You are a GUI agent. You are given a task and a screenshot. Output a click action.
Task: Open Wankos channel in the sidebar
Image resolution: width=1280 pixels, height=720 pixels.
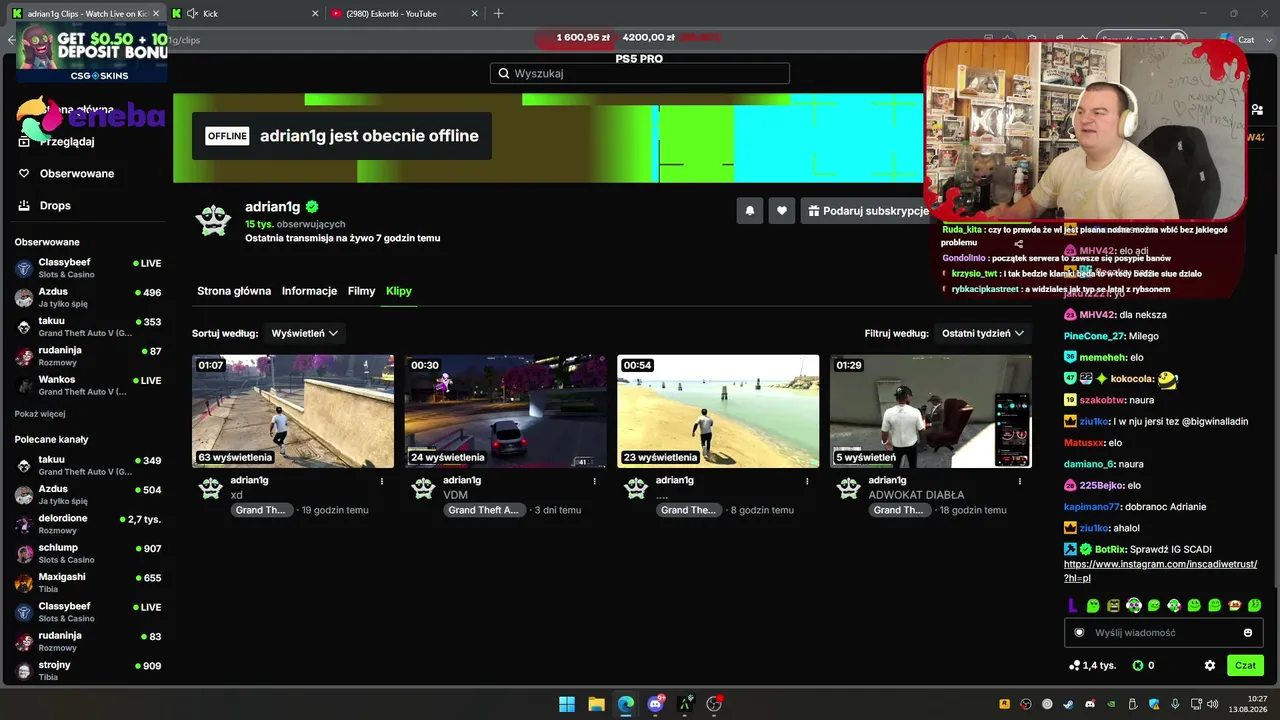point(88,385)
